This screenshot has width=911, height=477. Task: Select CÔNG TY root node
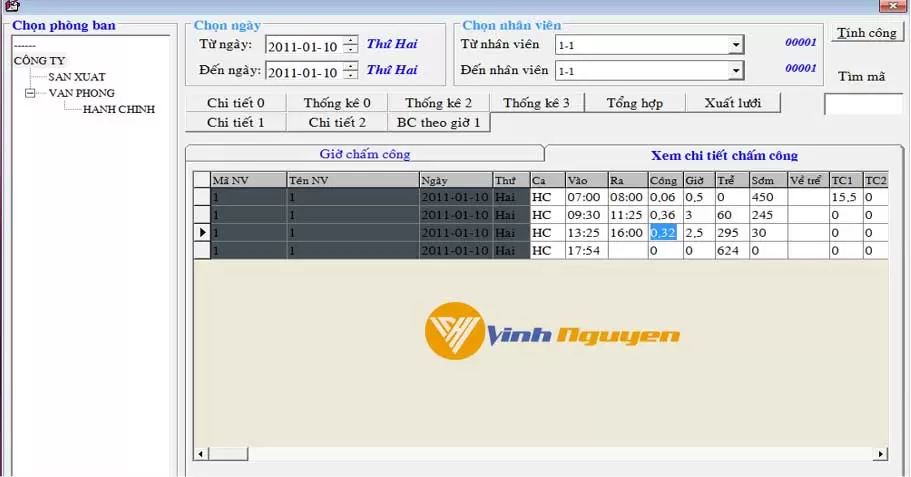click(x=40, y=60)
